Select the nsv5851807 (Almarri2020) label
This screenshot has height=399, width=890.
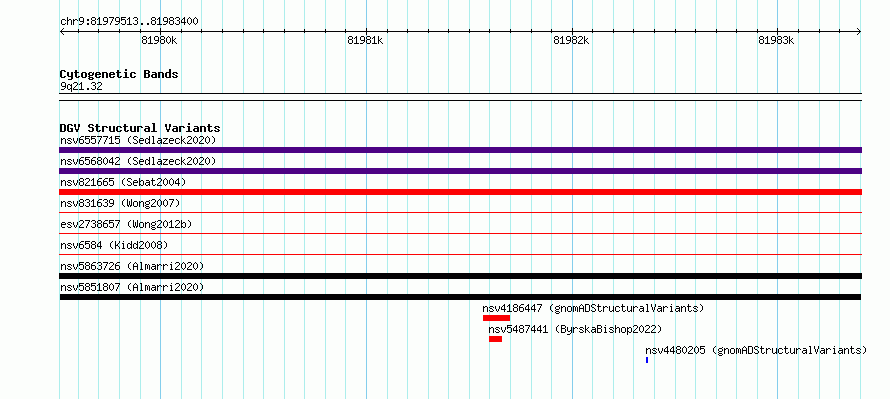click(132, 287)
